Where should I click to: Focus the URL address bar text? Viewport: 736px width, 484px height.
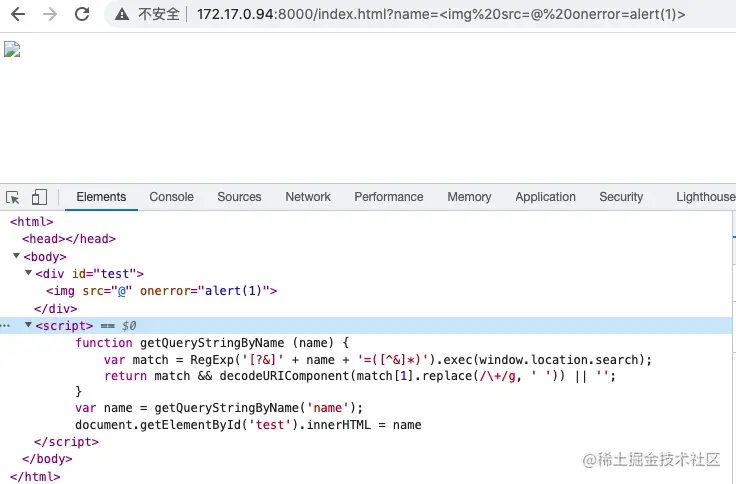441,14
